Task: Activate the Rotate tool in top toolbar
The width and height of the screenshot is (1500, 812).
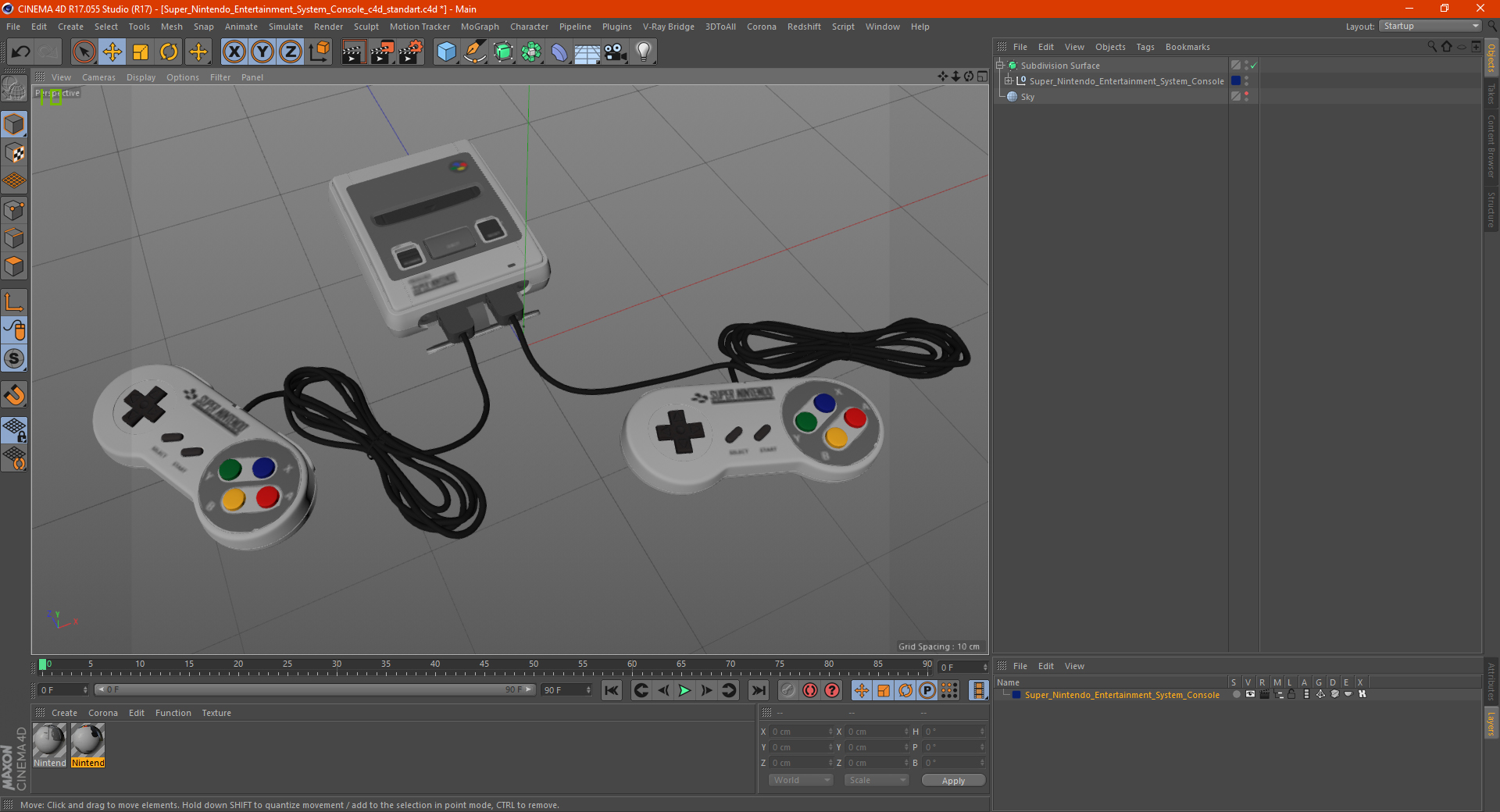Action: point(169,52)
